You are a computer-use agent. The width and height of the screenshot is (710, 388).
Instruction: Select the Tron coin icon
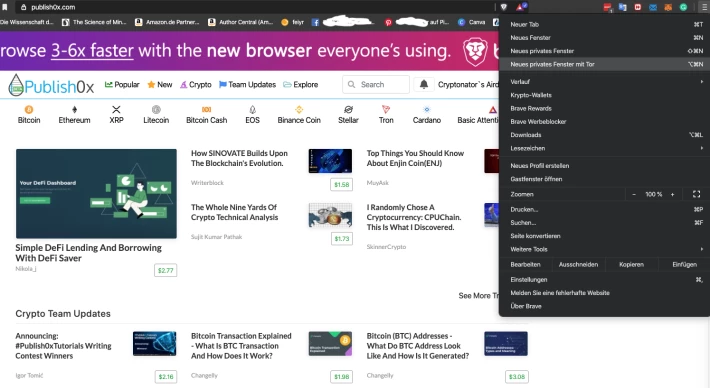click(x=386, y=110)
